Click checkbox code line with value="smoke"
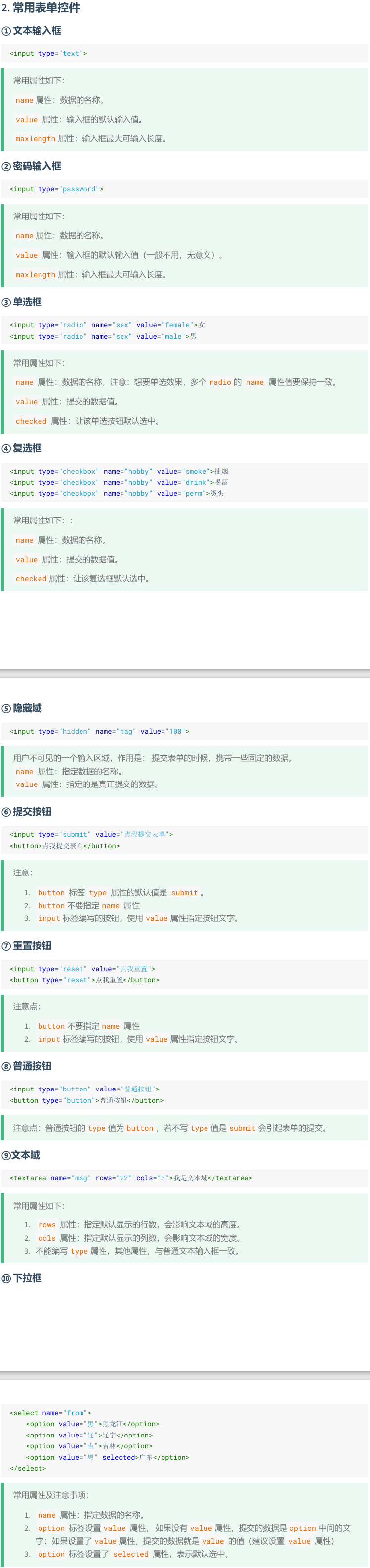Viewport: 370px width, 1568px height. 119,471
